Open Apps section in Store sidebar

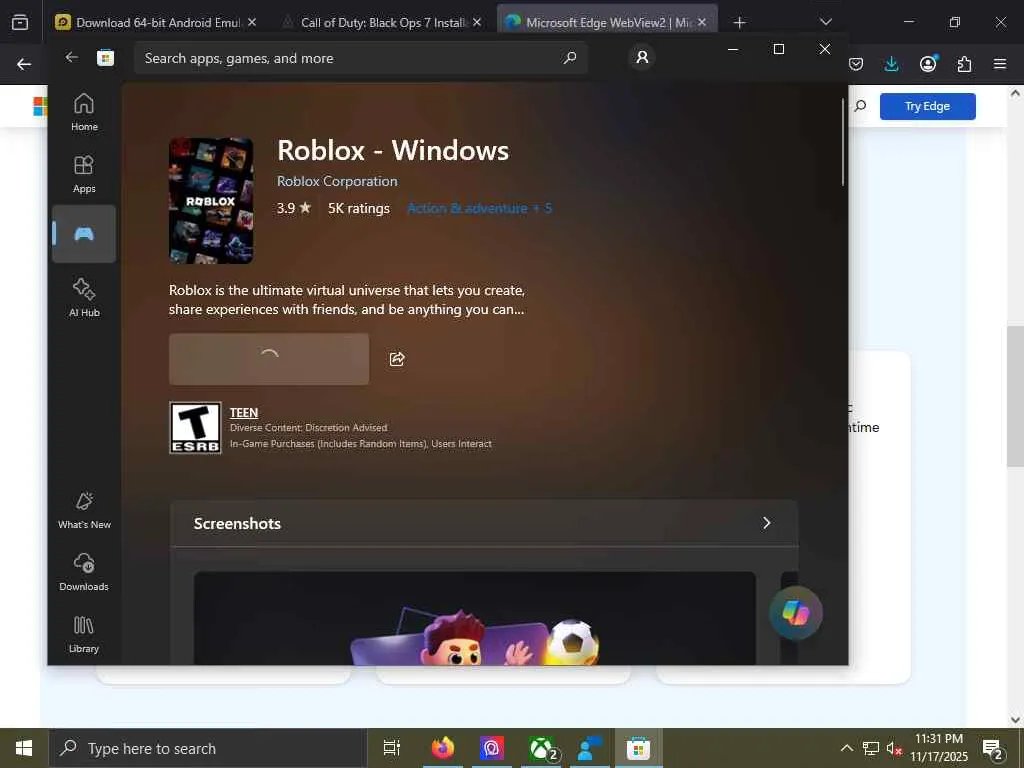84,174
